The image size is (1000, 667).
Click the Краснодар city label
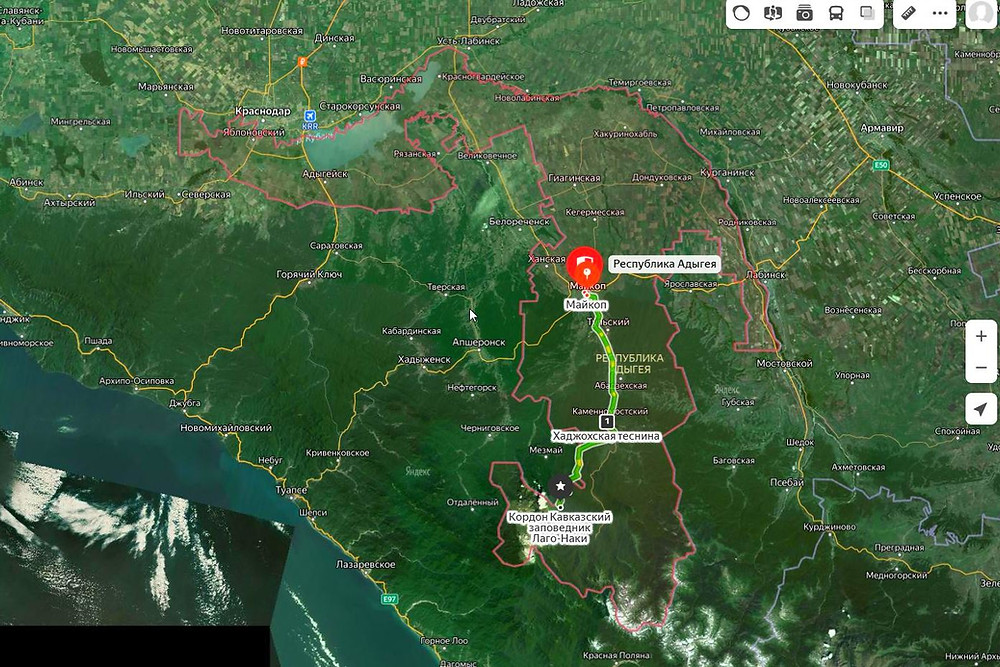(x=263, y=111)
